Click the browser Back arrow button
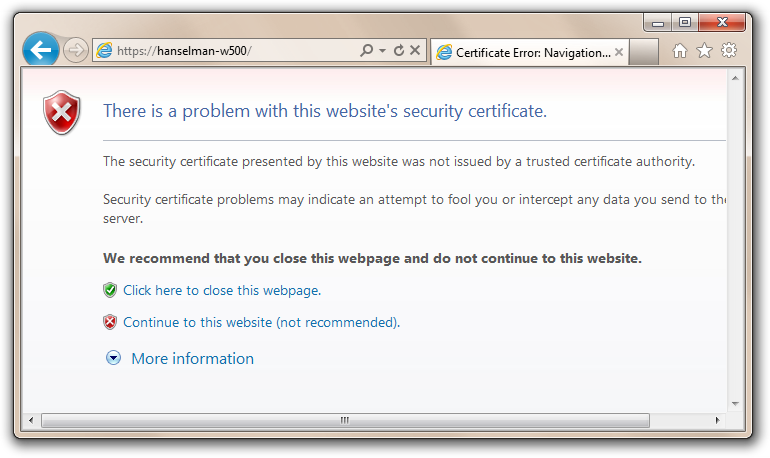The width and height of the screenshot is (770, 458). (40, 49)
